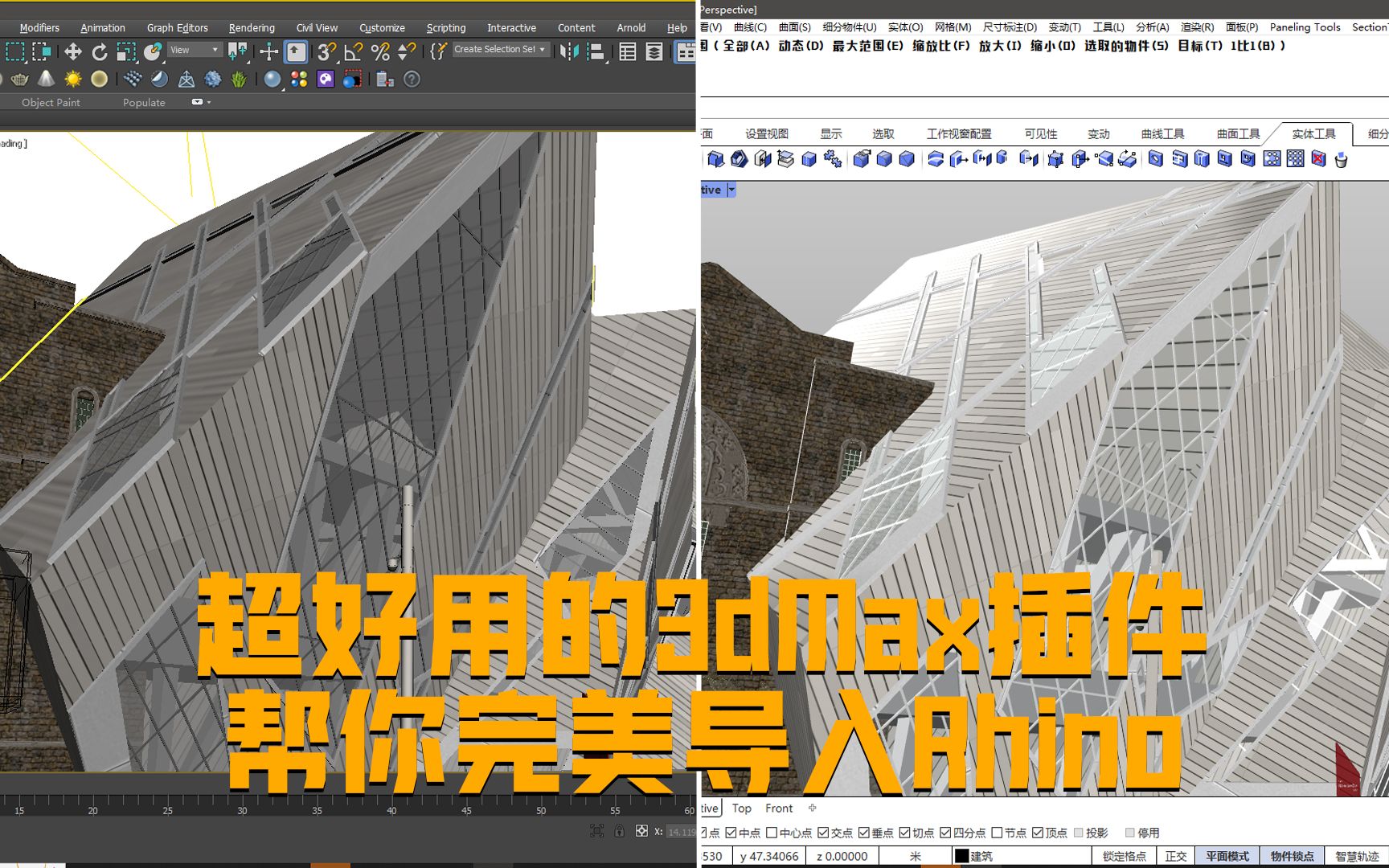Click the Use Pivot Point Center icon
1389x868 pixels.
click(238, 52)
